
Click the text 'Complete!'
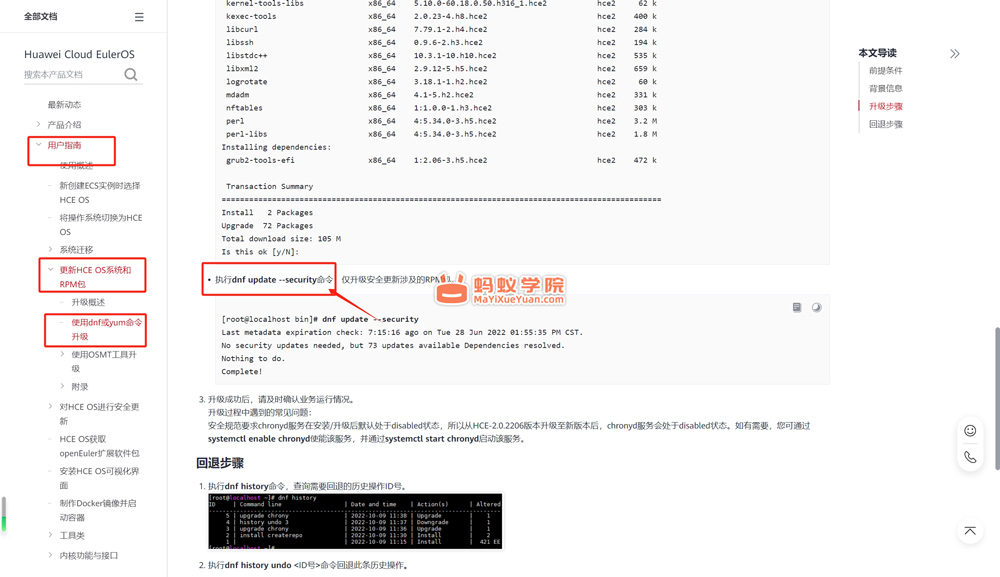click(242, 372)
